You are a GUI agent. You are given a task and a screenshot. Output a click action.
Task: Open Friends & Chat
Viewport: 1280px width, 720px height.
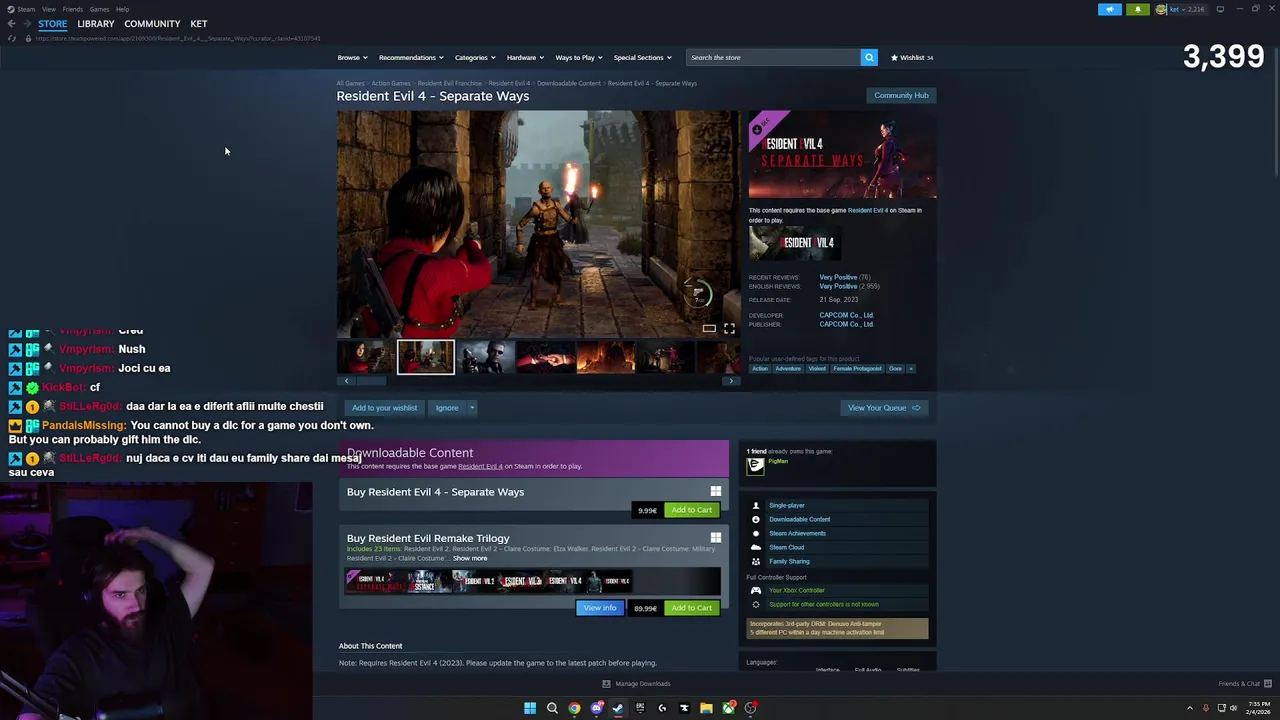coord(1244,684)
